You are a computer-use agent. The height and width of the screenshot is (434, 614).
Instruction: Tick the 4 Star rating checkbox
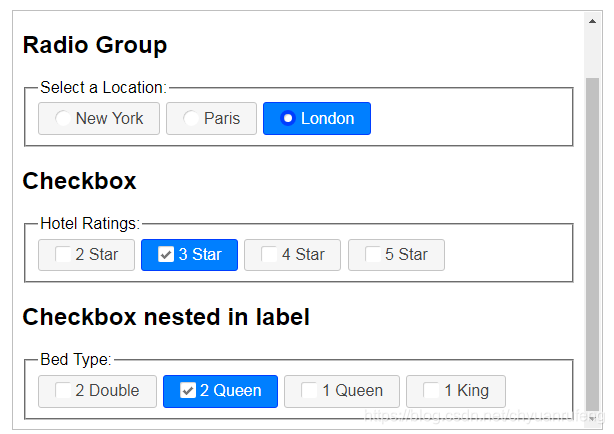pos(292,254)
